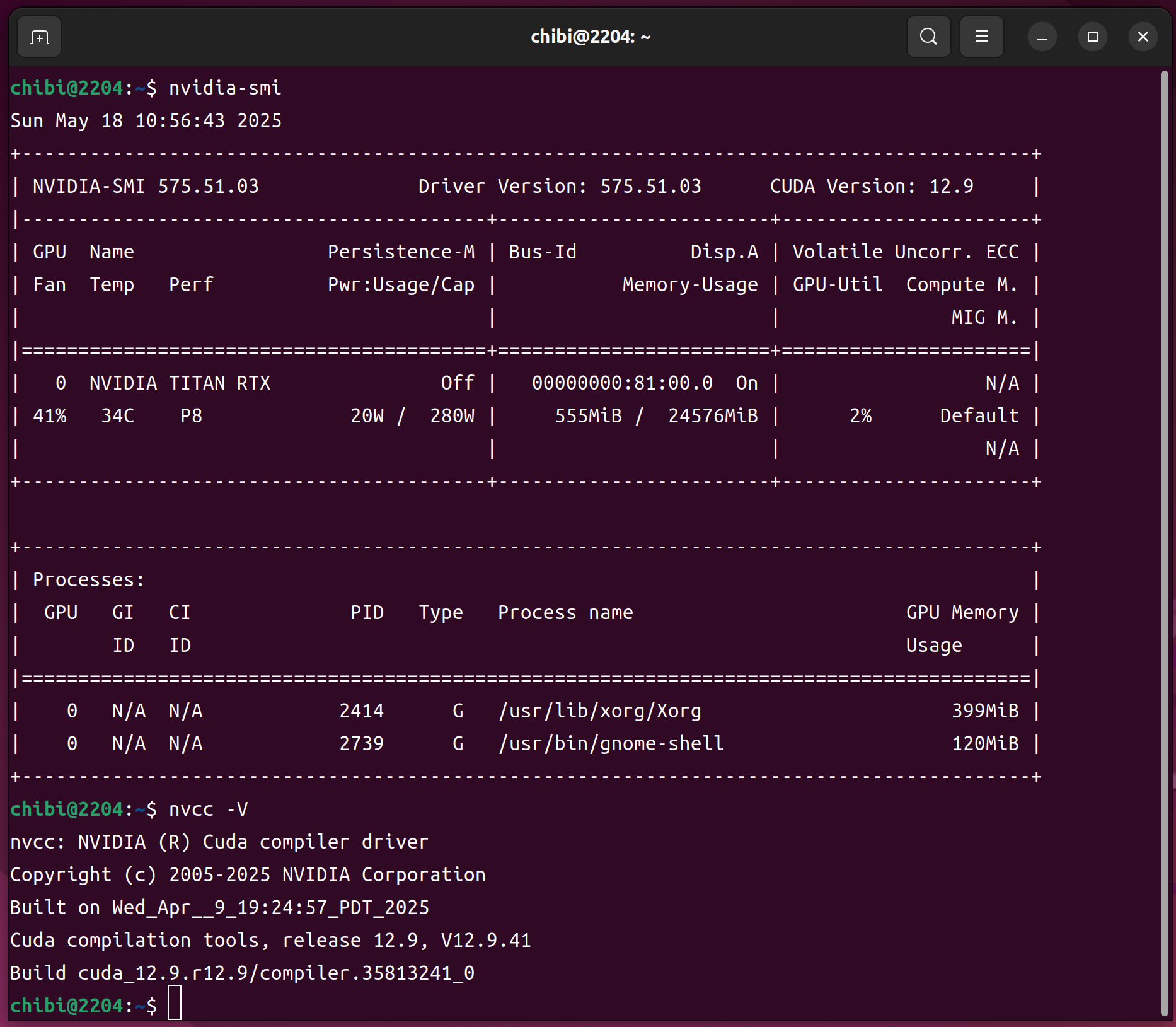Image resolution: width=1176 pixels, height=1027 pixels.
Task: Close the terminal window
Action: click(x=1143, y=37)
